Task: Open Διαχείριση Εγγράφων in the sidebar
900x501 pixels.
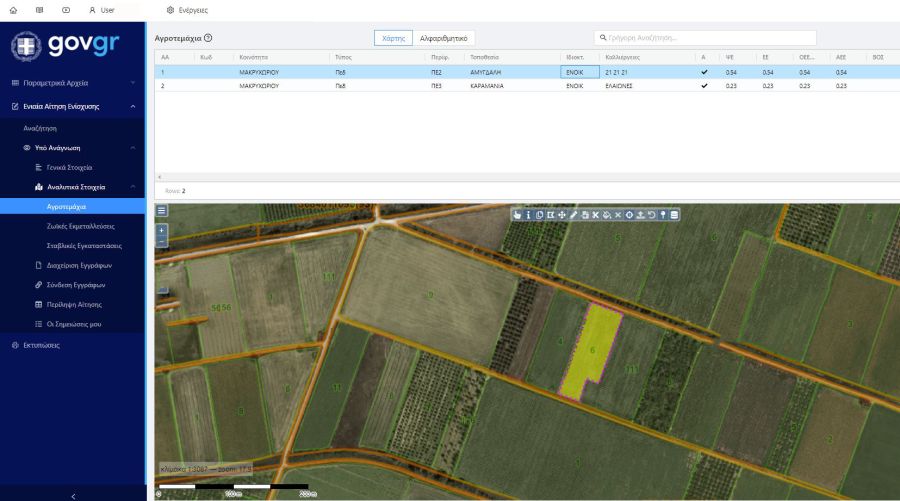Action: click(x=79, y=266)
